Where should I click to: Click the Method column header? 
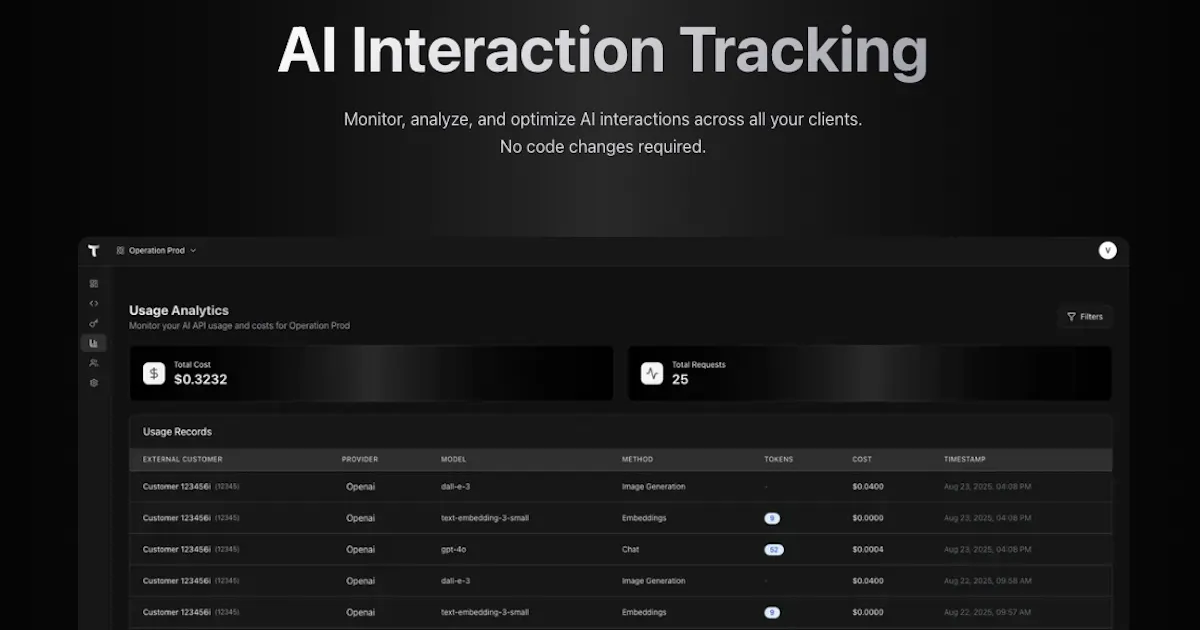pyautogui.click(x=637, y=459)
